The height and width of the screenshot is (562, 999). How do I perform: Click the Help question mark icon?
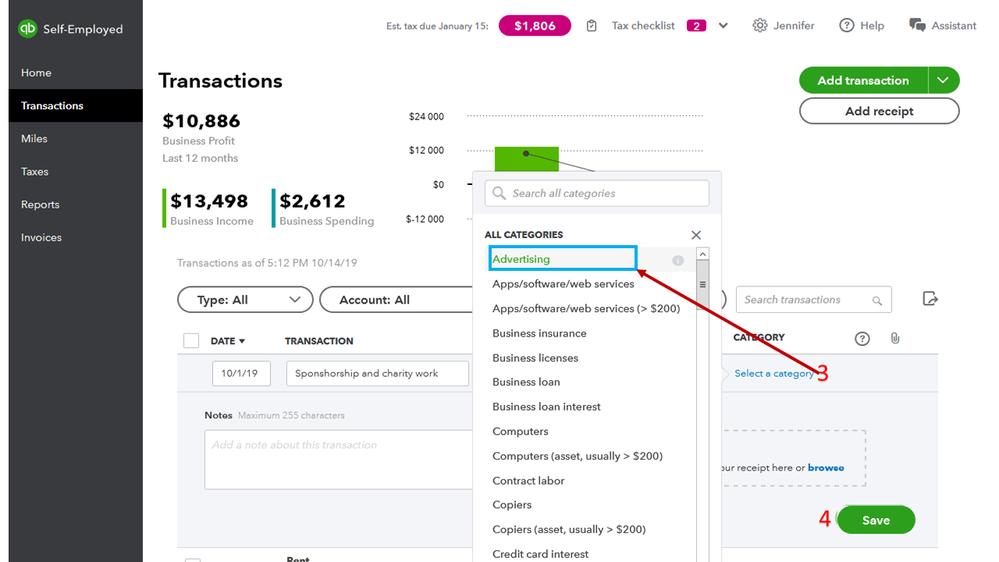coord(847,26)
